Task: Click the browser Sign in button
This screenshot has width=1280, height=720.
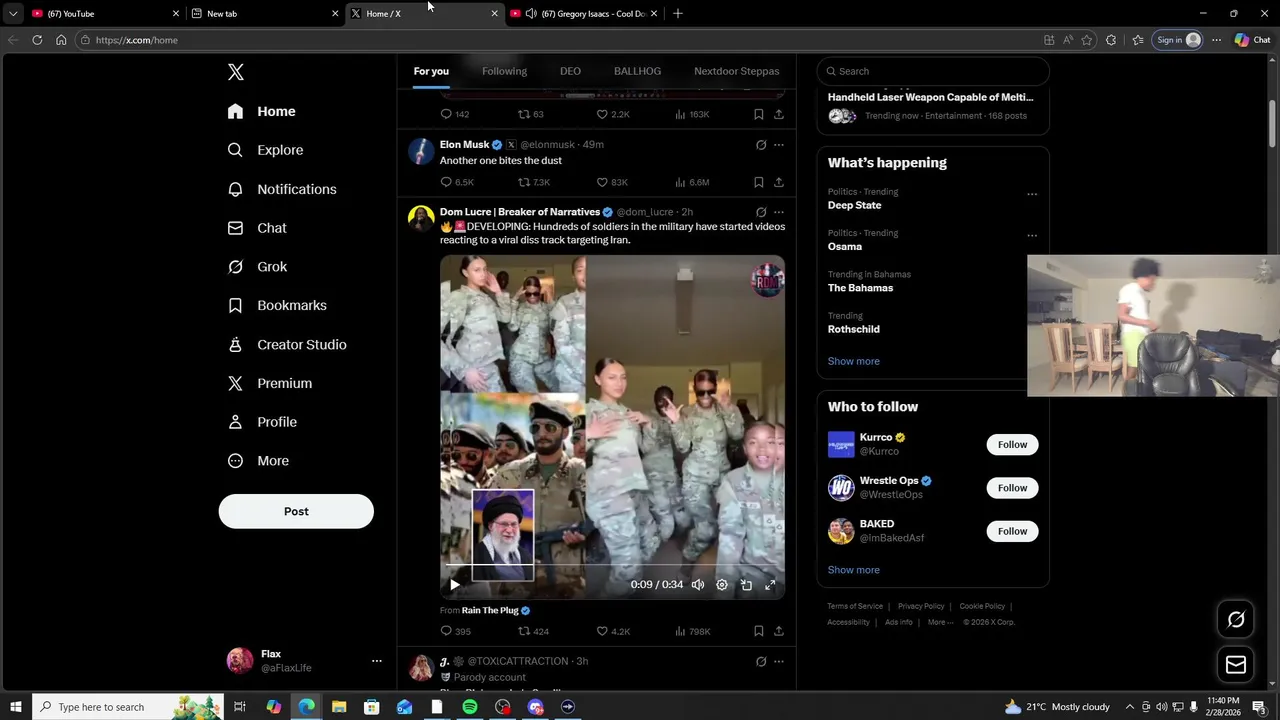Action: [x=1178, y=40]
